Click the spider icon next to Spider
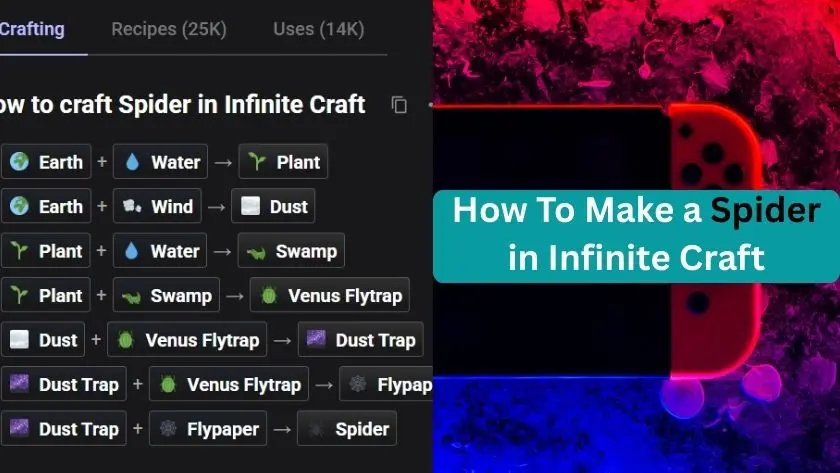 [x=316, y=429]
